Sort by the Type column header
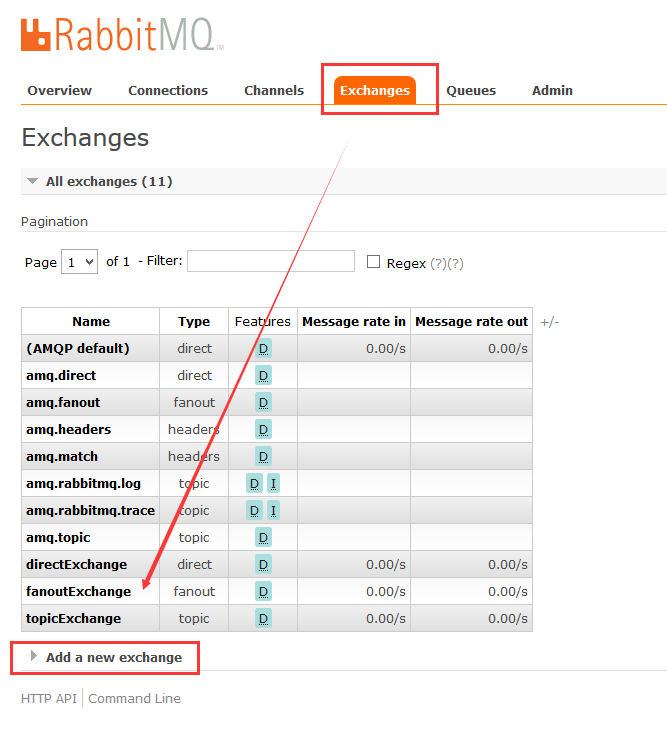This screenshot has width=667, height=731. point(194,322)
